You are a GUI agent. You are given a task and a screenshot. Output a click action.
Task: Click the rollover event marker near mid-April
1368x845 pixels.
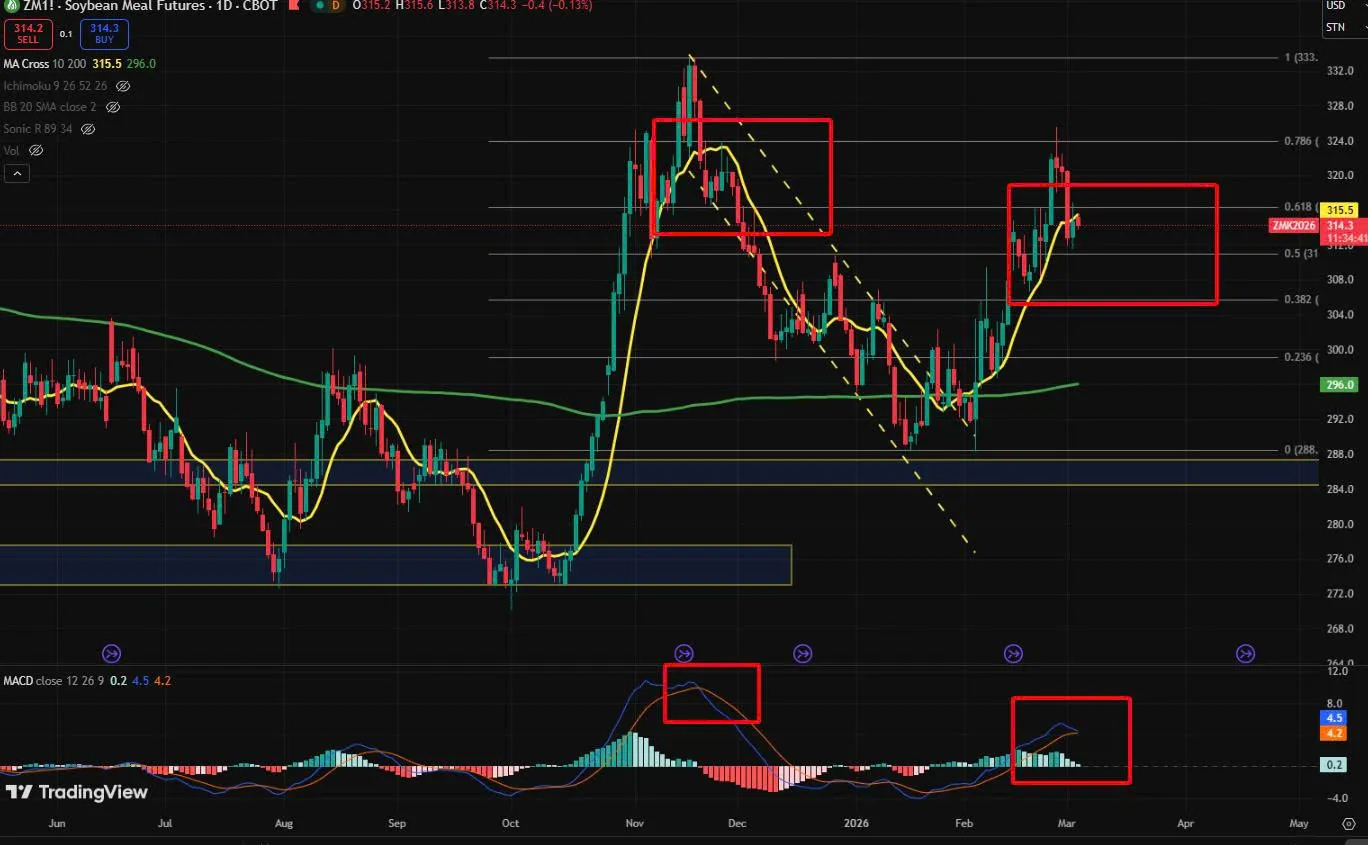pyautogui.click(x=1245, y=653)
